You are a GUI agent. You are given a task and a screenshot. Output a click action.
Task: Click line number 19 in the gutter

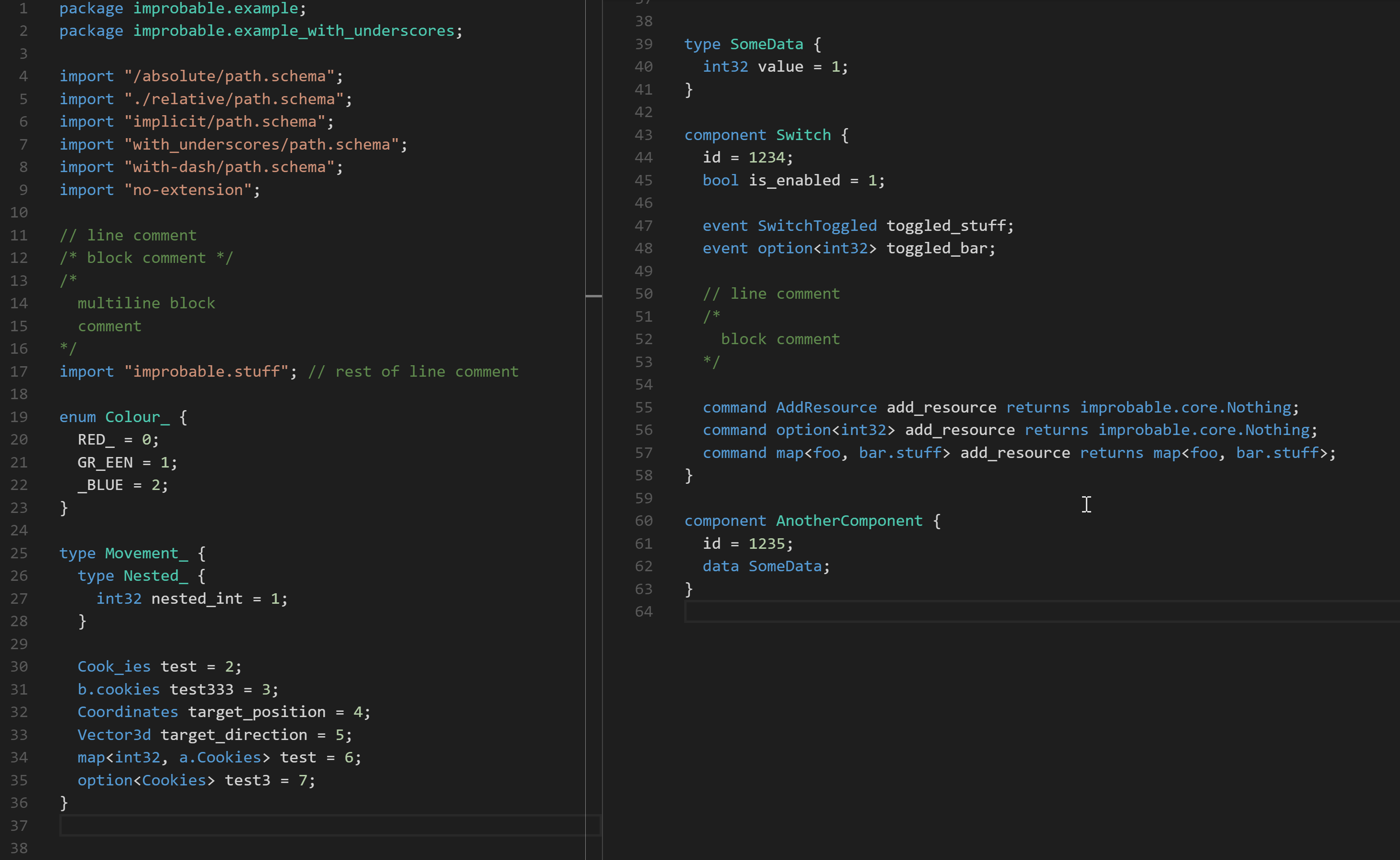(19, 417)
